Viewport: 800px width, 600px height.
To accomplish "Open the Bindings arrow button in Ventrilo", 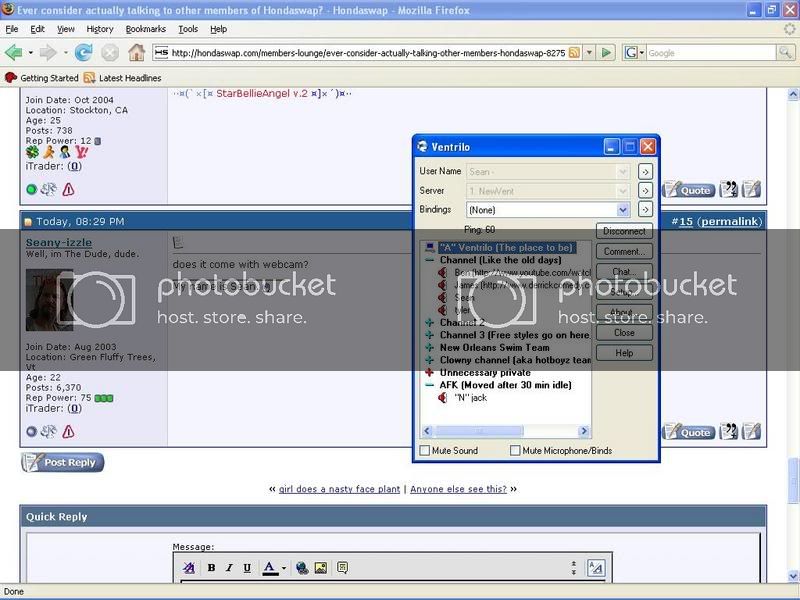I will pos(645,210).
